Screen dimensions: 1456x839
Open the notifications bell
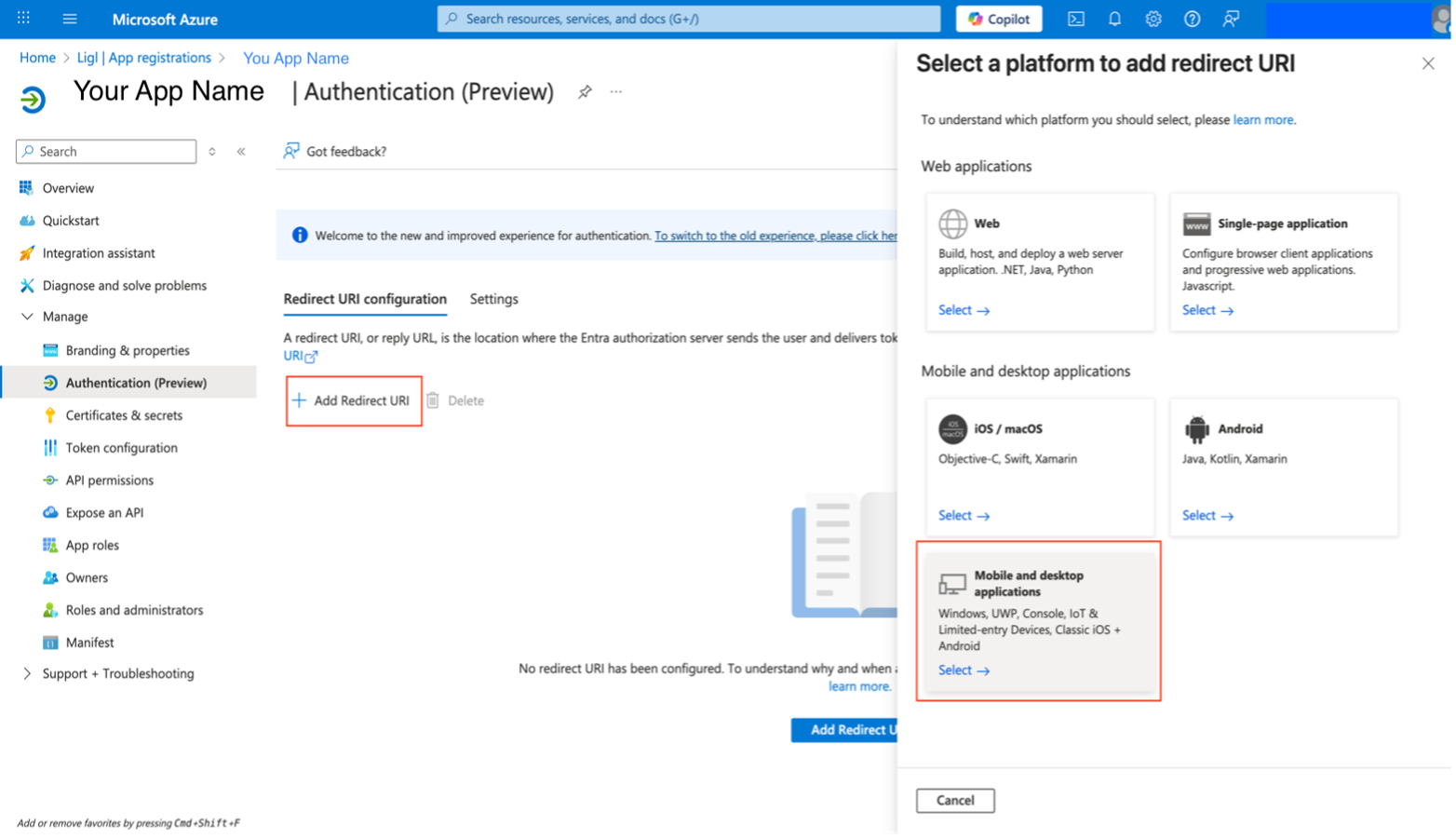pyautogui.click(x=1114, y=19)
